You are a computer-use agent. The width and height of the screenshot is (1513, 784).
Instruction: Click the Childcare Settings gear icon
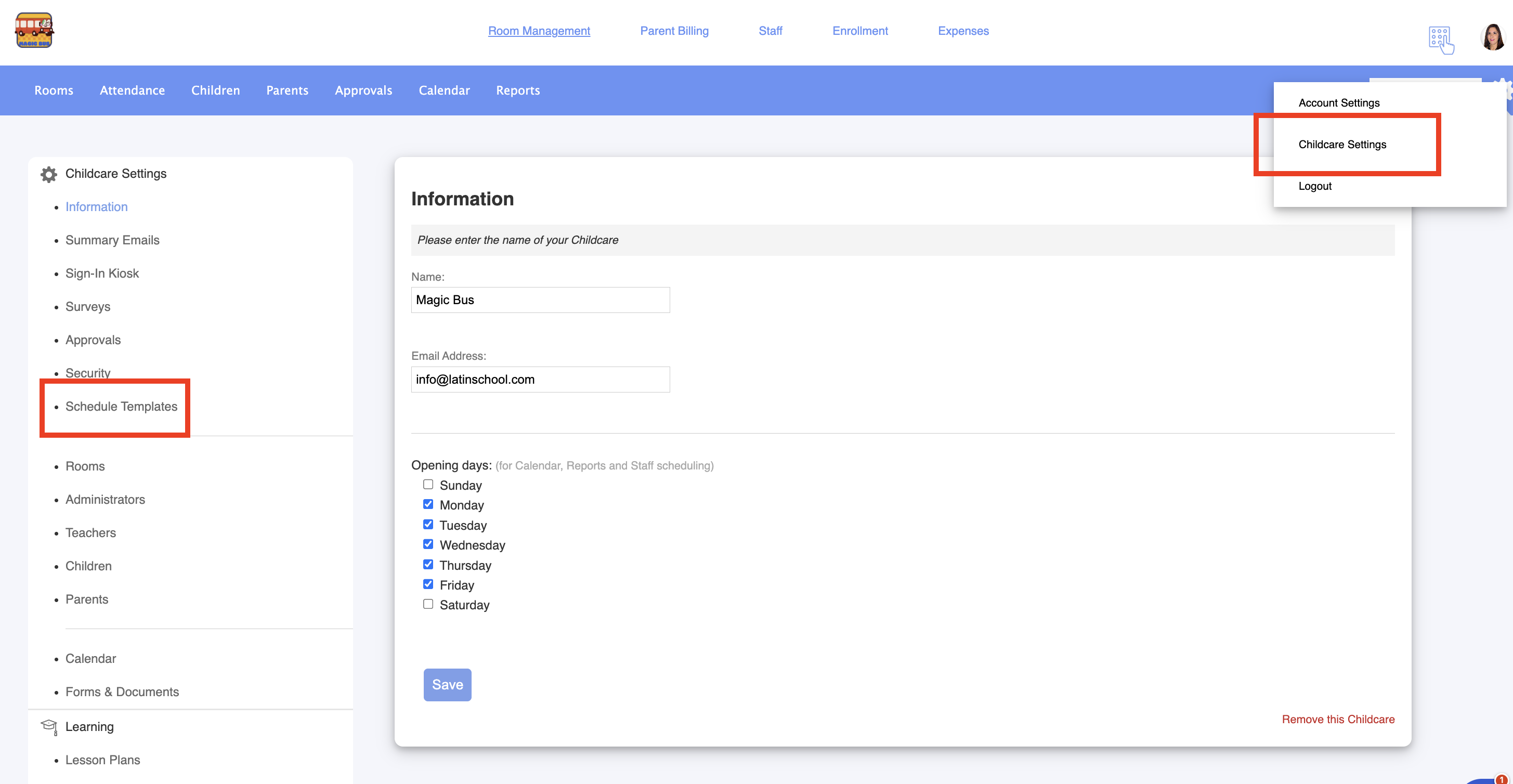tap(49, 174)
